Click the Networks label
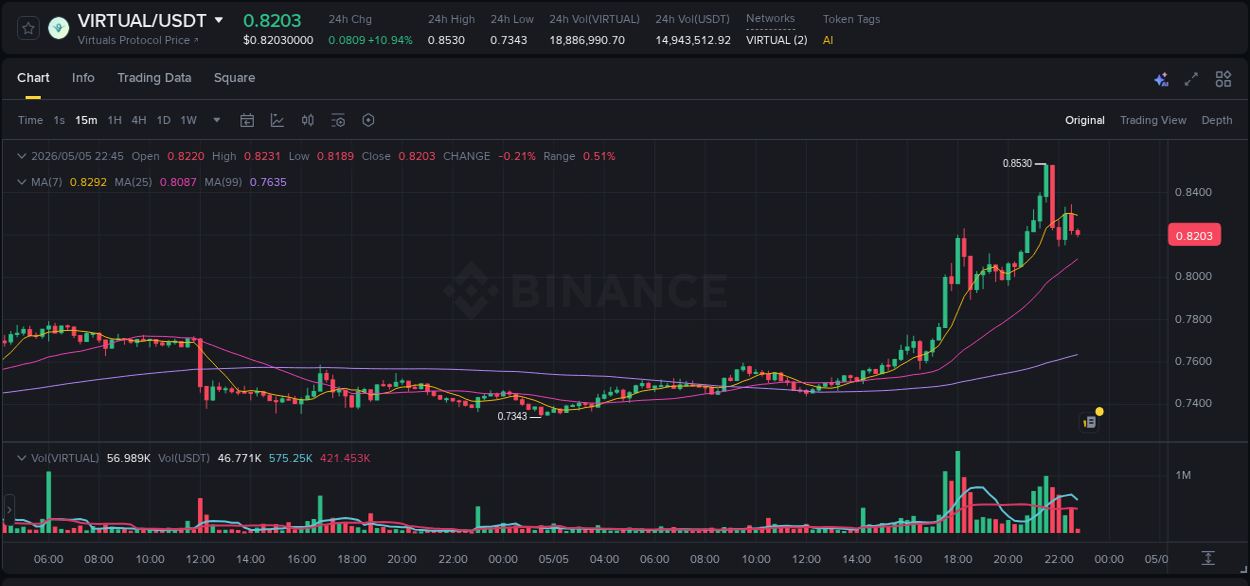 click(770, 19)
